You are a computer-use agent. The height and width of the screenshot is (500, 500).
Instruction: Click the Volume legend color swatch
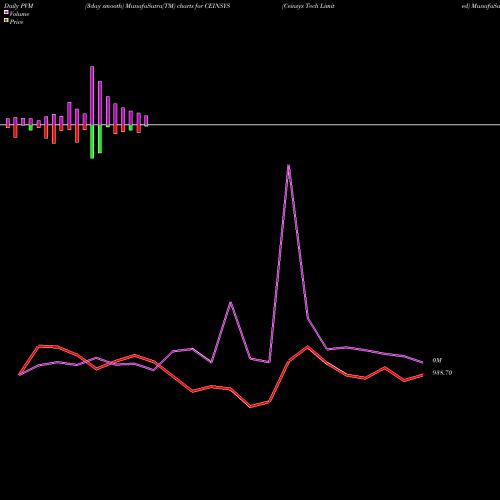(x=6, y=12)
